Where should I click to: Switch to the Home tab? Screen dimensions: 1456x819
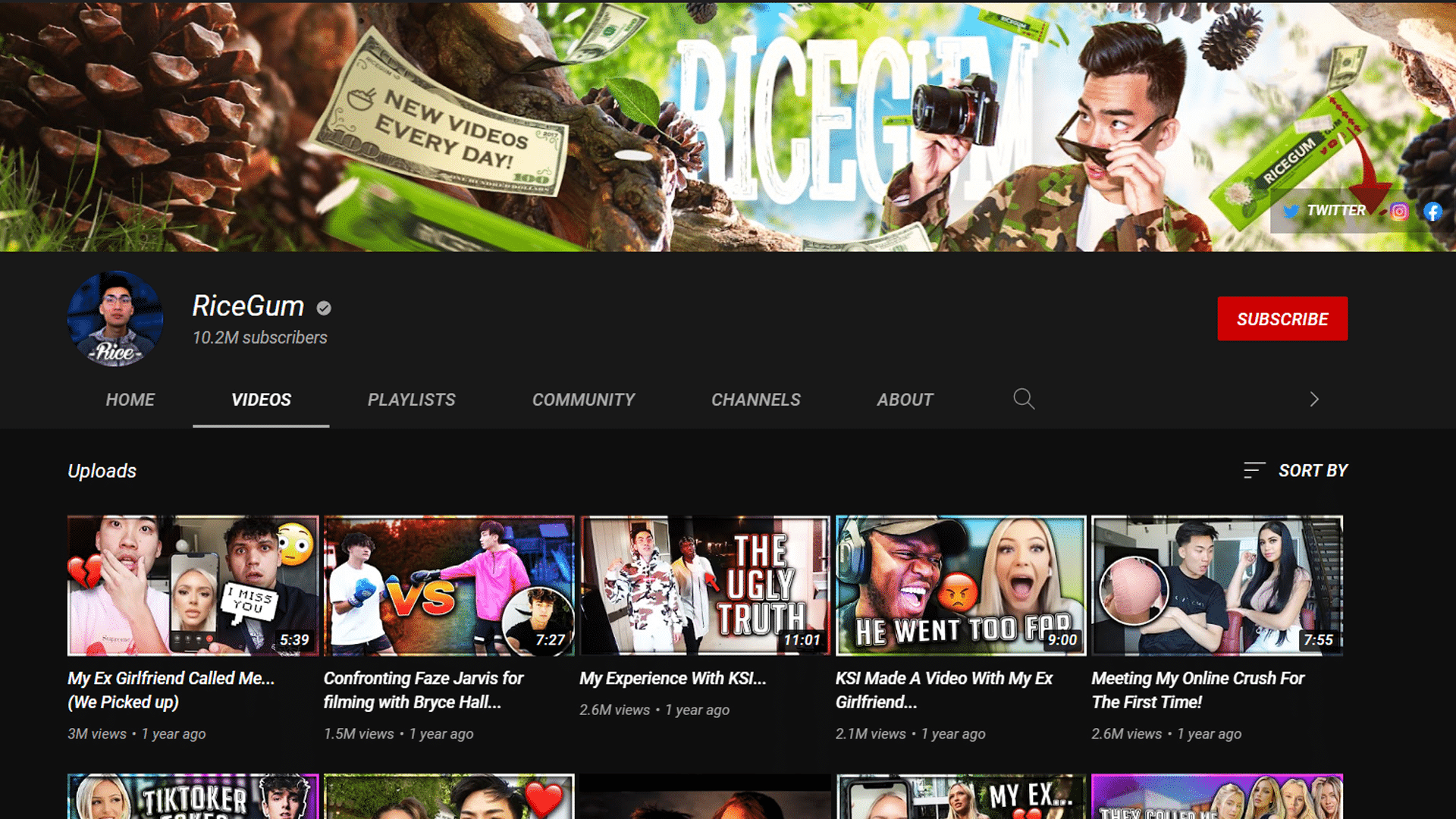click(x=130, y=400)
